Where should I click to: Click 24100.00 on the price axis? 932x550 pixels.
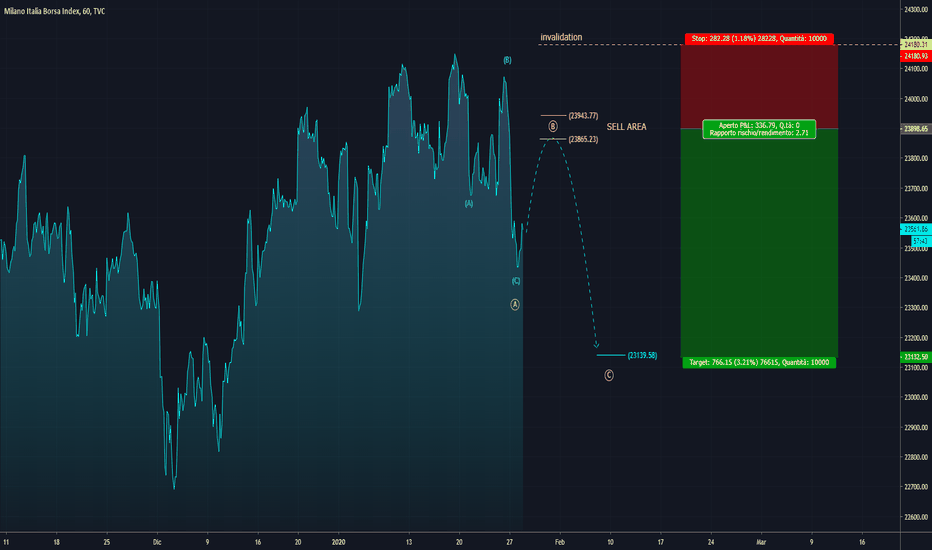(916, 69)
